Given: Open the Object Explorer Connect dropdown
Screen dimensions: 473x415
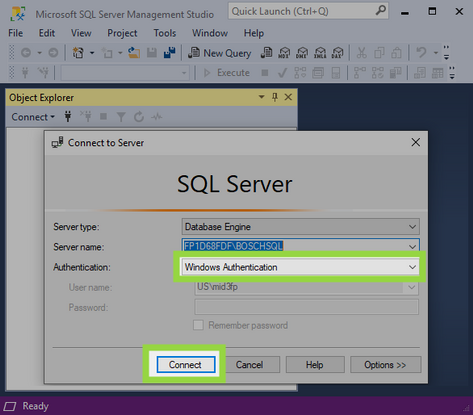Looking at the screenshot, I should pos(33,117).
